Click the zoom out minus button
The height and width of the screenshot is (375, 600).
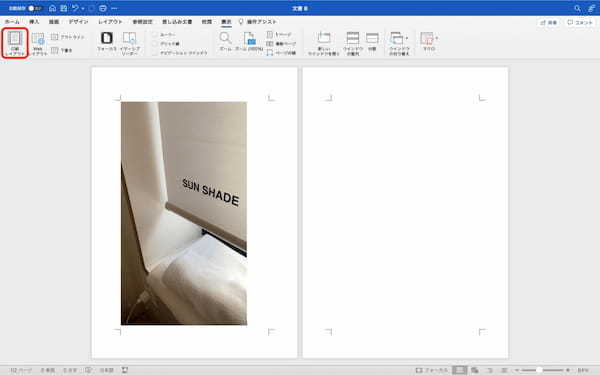517,370
